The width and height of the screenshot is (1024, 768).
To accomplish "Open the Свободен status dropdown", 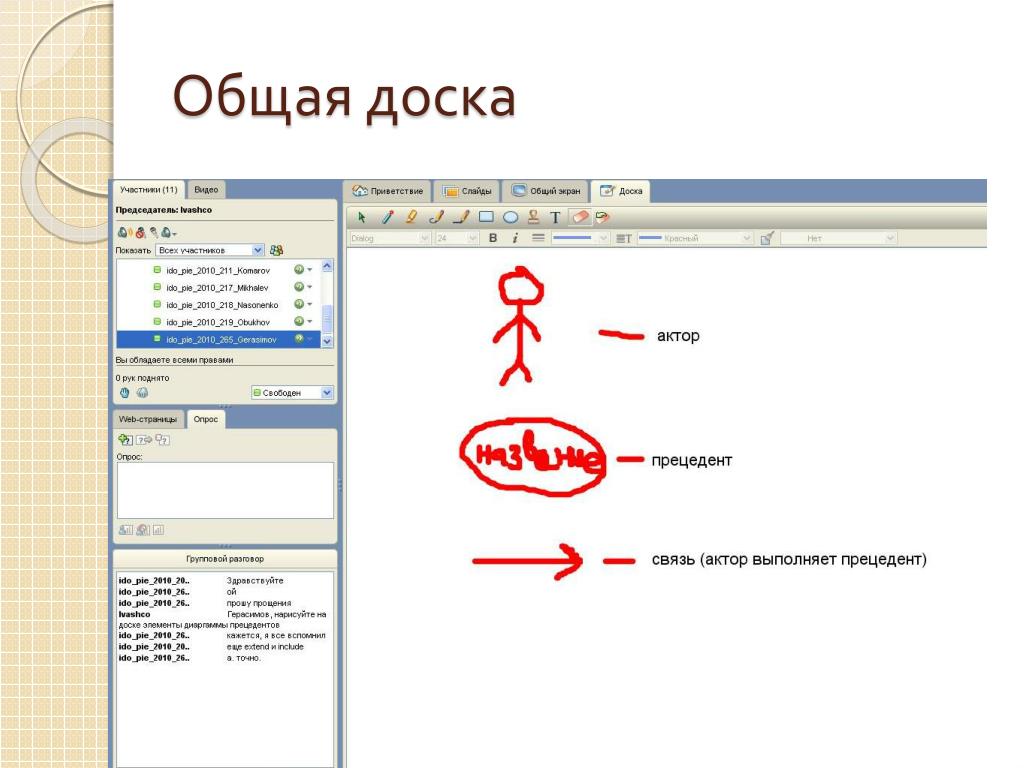I will [x=292, y=392].
